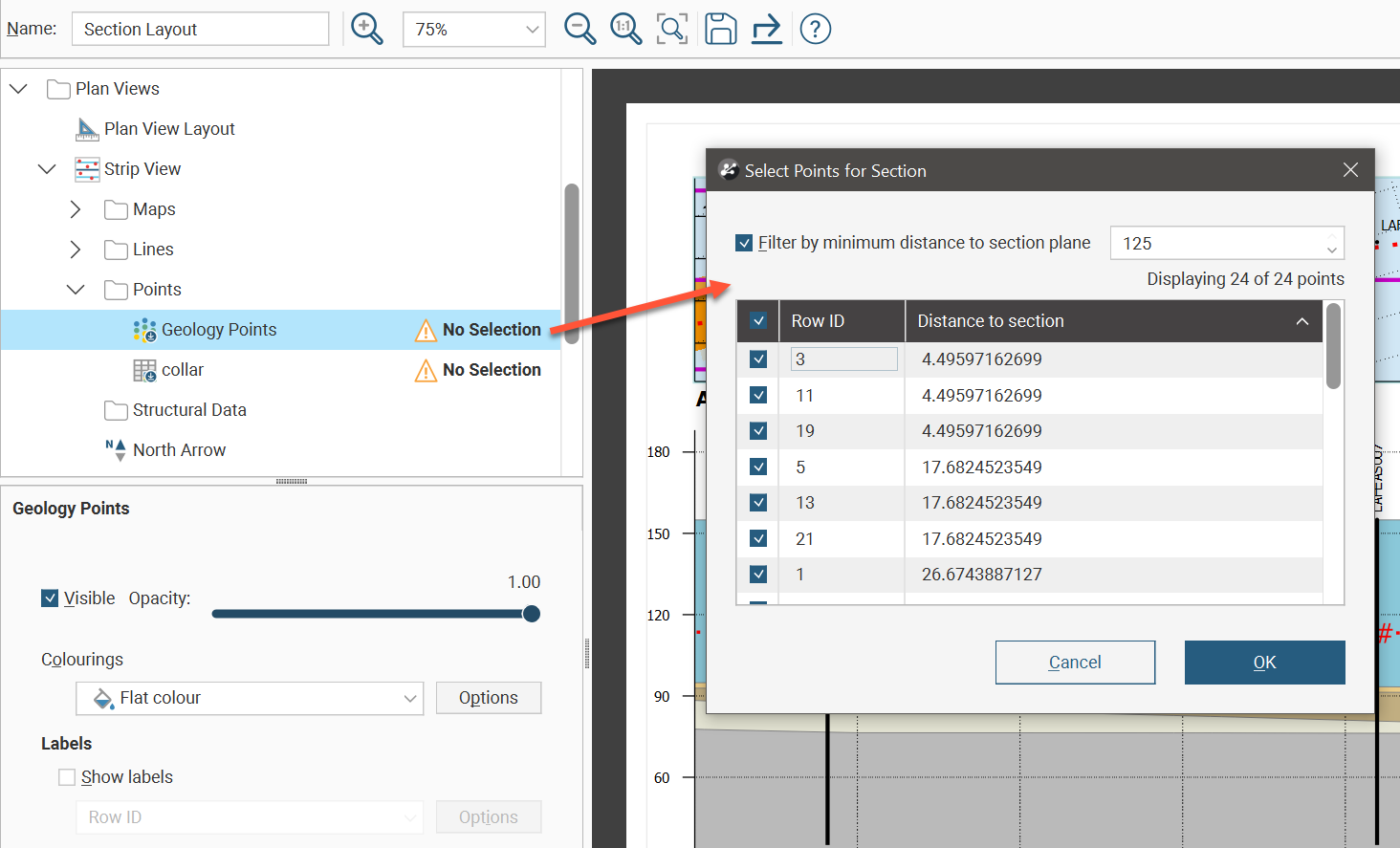Select the collar item in Points
Image resolution: width=1400 pixels, height=848 pixels.
click(x=182, y=370)
